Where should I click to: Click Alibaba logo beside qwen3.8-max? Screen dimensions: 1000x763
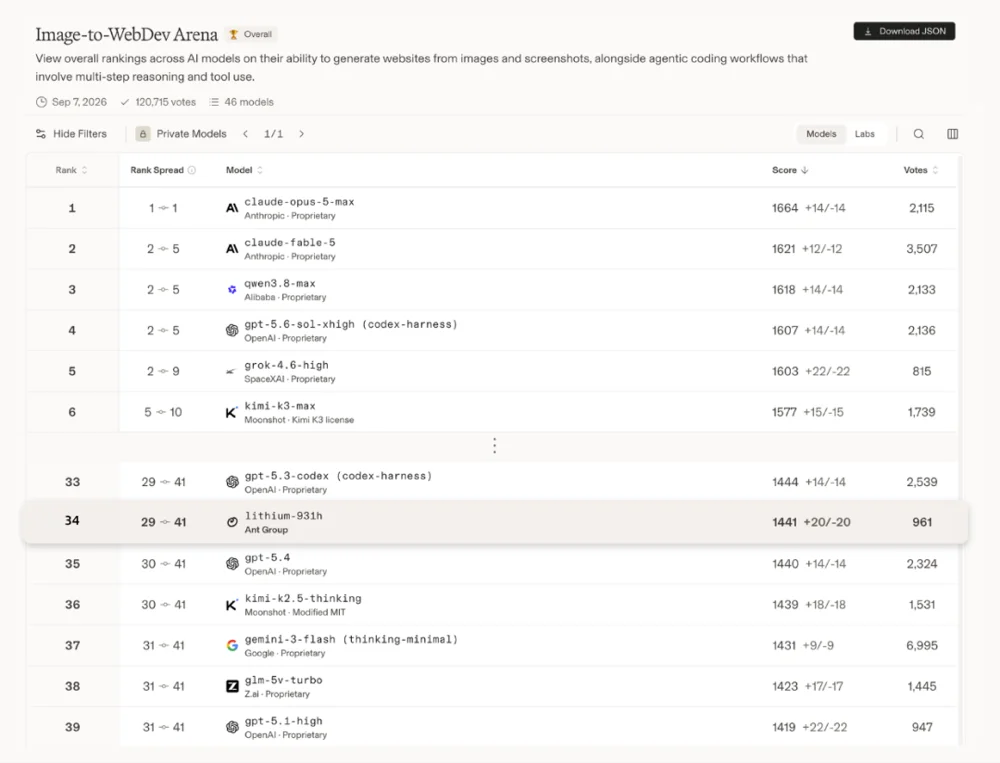(x=232, y=290)
